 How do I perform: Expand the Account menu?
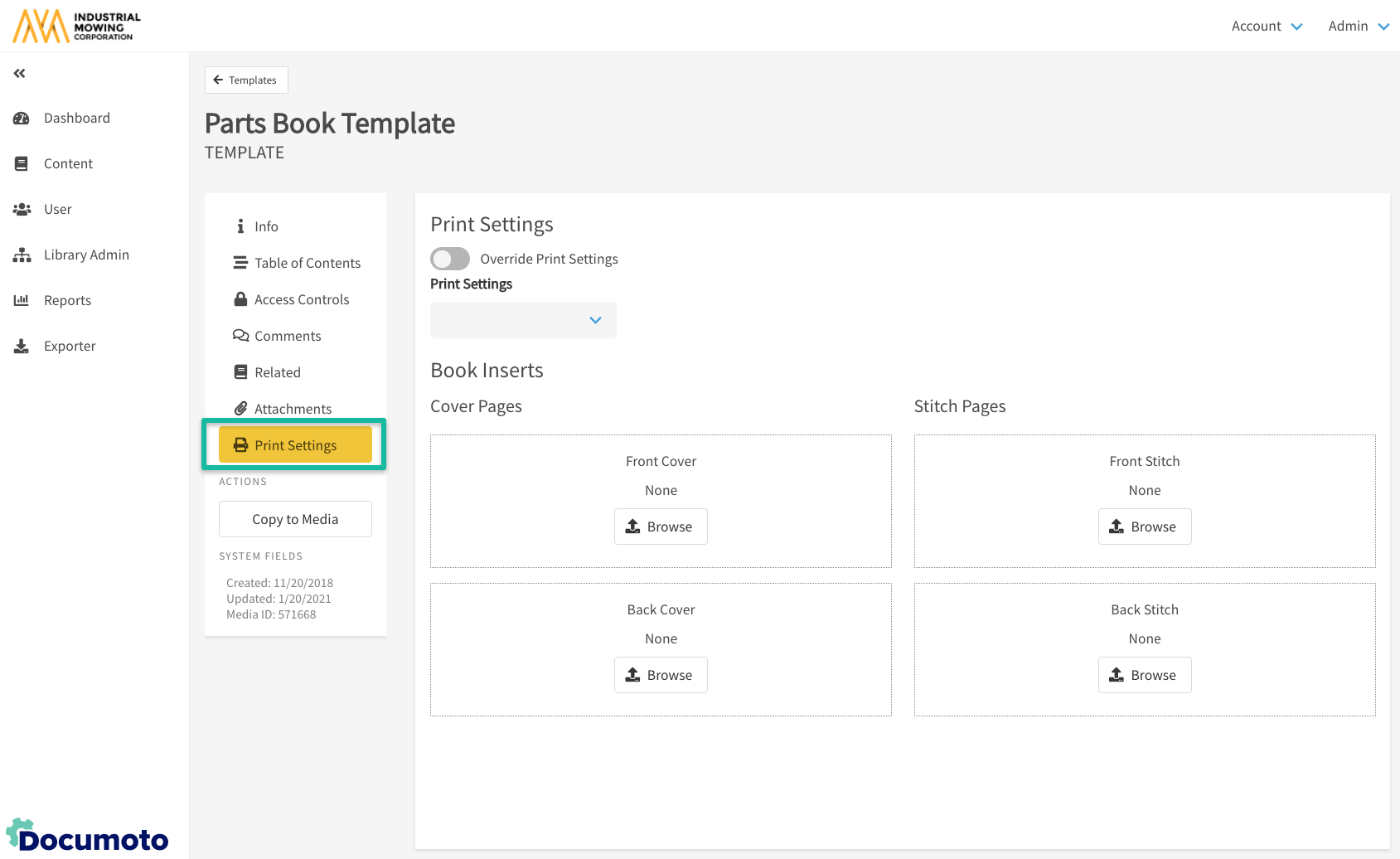click(x=1267, y=27)
